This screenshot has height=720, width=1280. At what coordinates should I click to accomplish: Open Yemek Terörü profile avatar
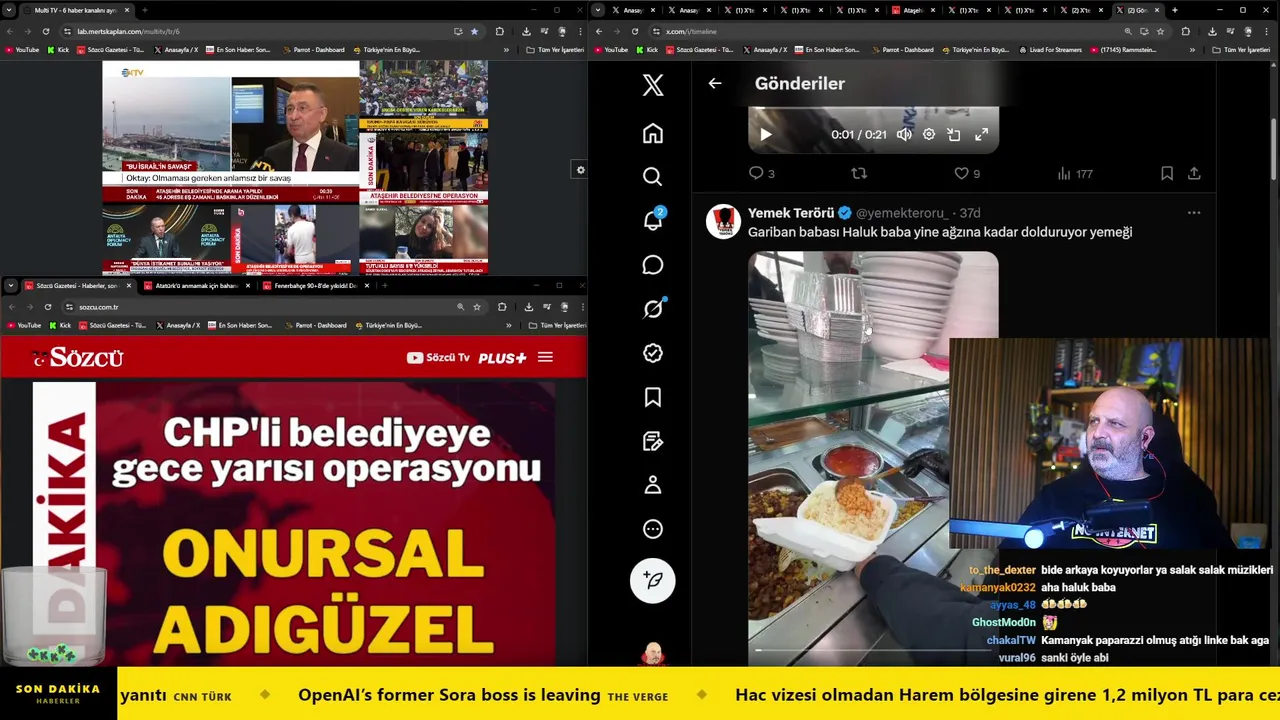723,222
